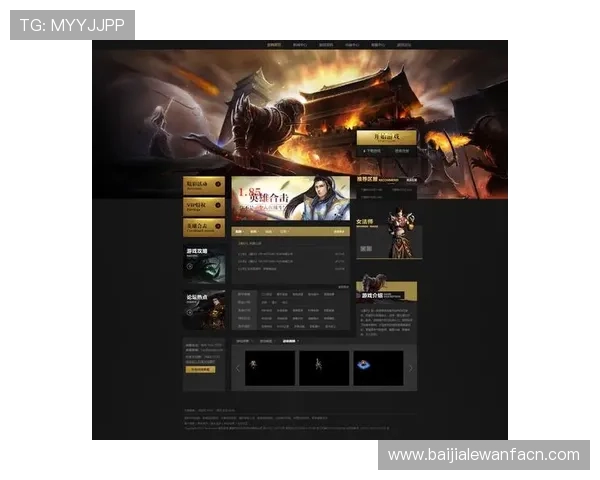Image resolution: width=600 pixels, height=480 pixels.
Task: Open the 1.85 英雄合击 hero banner
Action: pos(290,198)
